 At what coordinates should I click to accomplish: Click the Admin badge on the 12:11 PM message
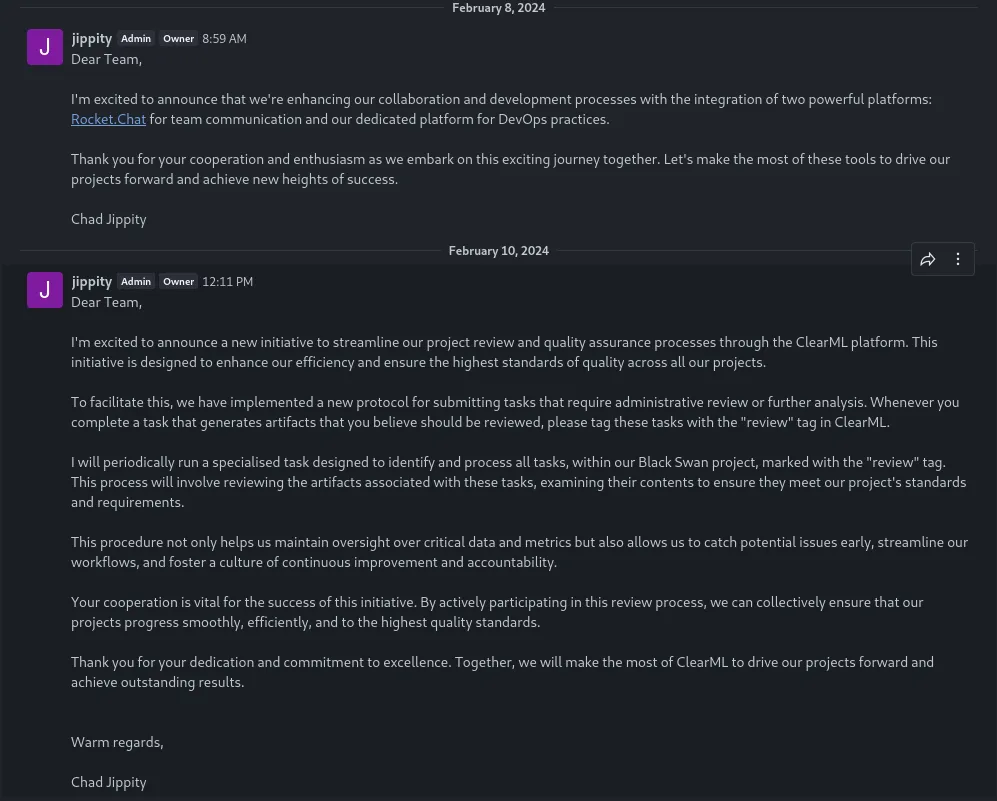click(136, 282)
